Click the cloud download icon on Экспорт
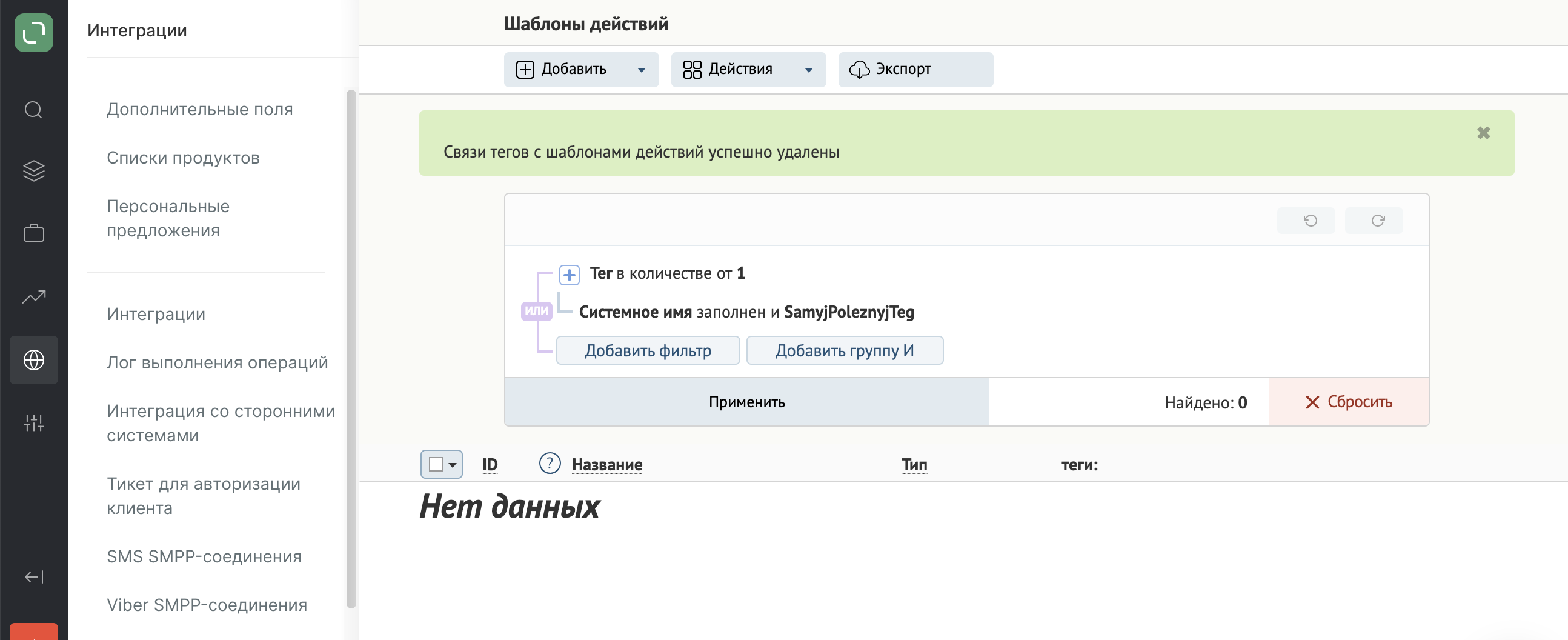The image size is (1568, 640). coord(859,70)
